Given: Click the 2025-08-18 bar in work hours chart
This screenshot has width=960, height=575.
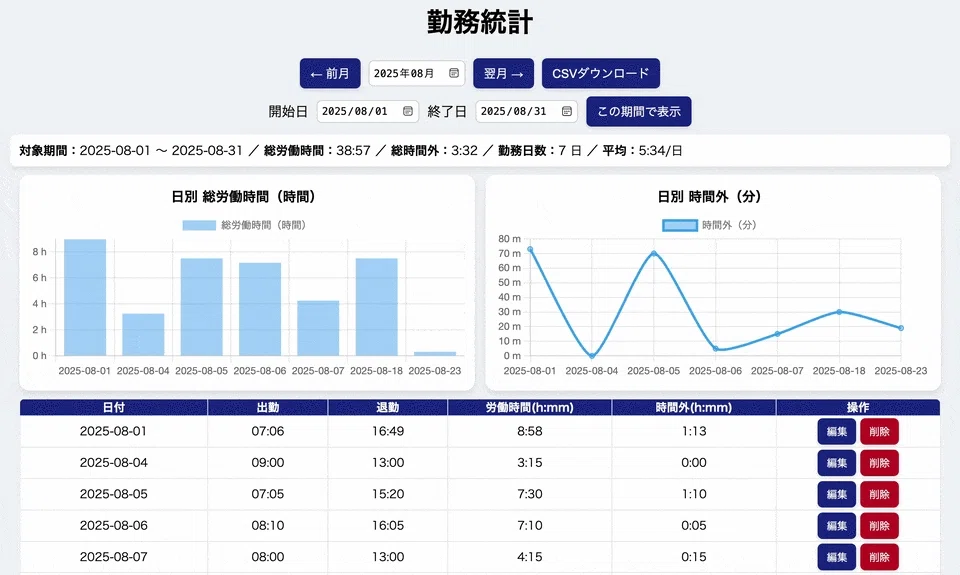Looking at the screenshot, I should [377, 307].
